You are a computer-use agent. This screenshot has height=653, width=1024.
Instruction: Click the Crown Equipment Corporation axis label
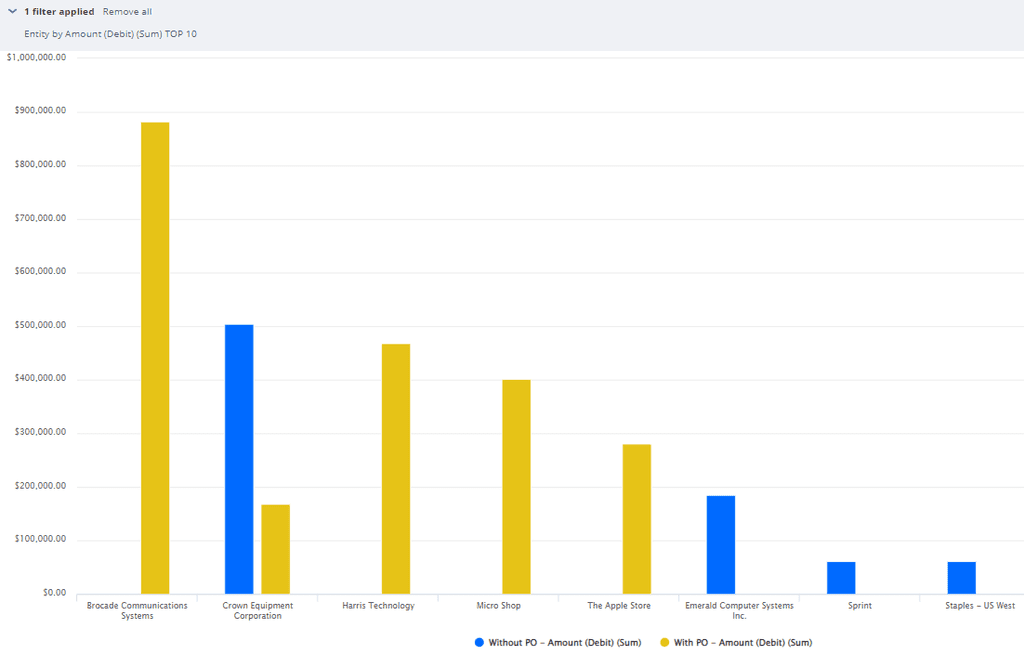258,611
